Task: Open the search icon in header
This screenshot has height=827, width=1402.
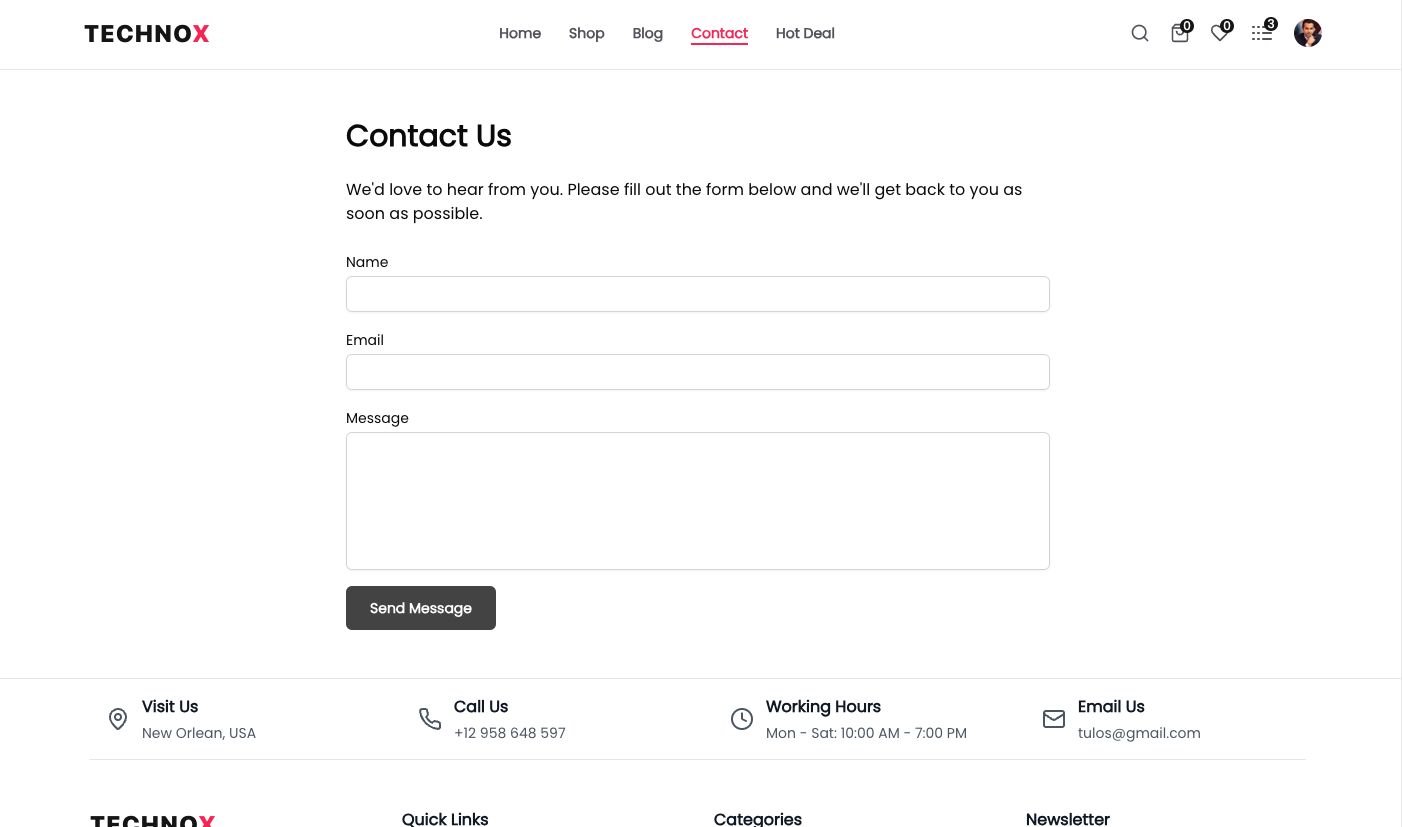Action: pyautogui.click(x=1140, y=33)
